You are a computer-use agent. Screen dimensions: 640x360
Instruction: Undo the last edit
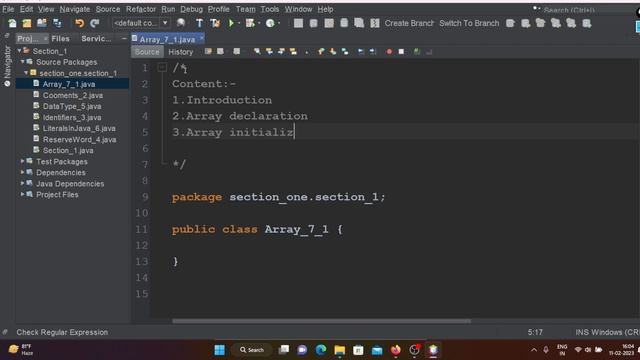pos(80,23)
